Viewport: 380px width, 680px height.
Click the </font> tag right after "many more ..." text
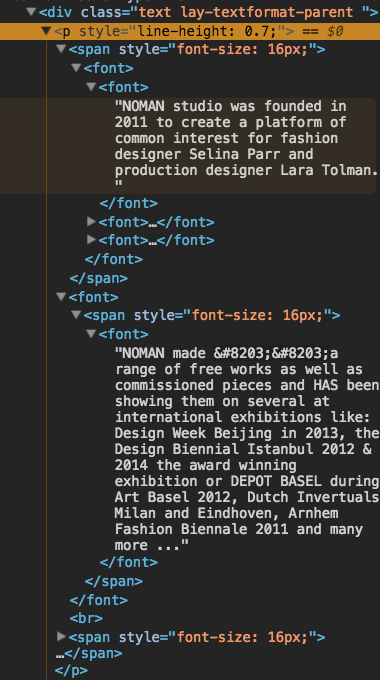pyautogui.click(x=128, y=562)
